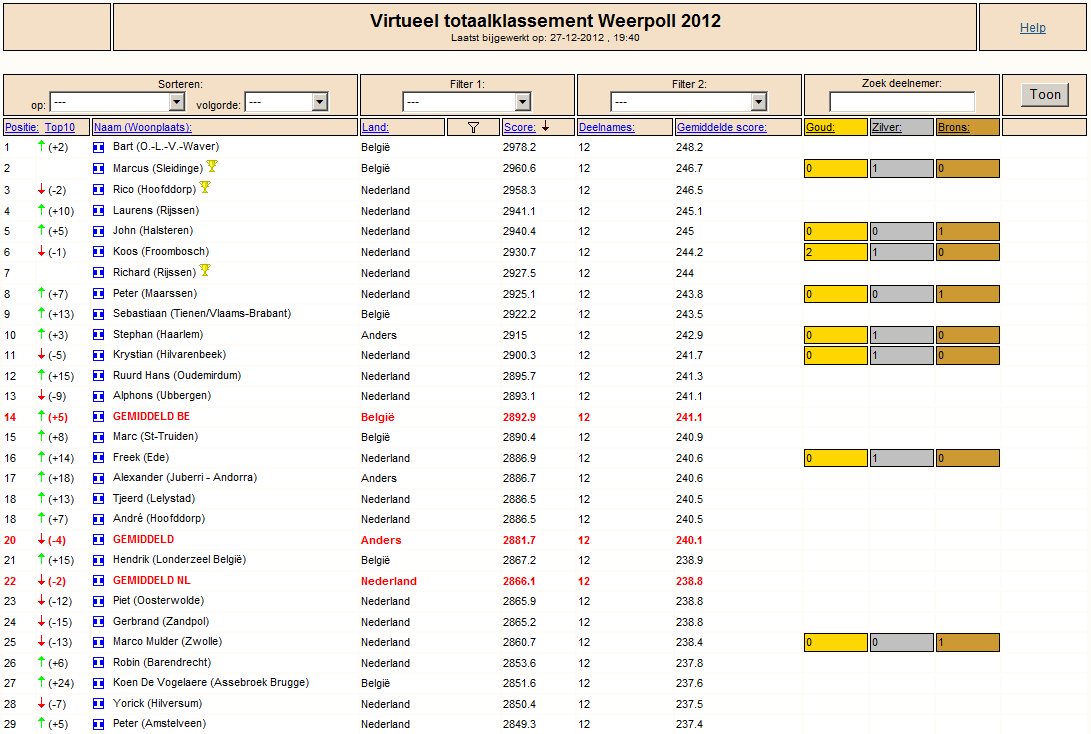The width and height of the screenshot is (1091, 734).
Task: Sort by Gemiddelde score column header
Action: [722, 127]
